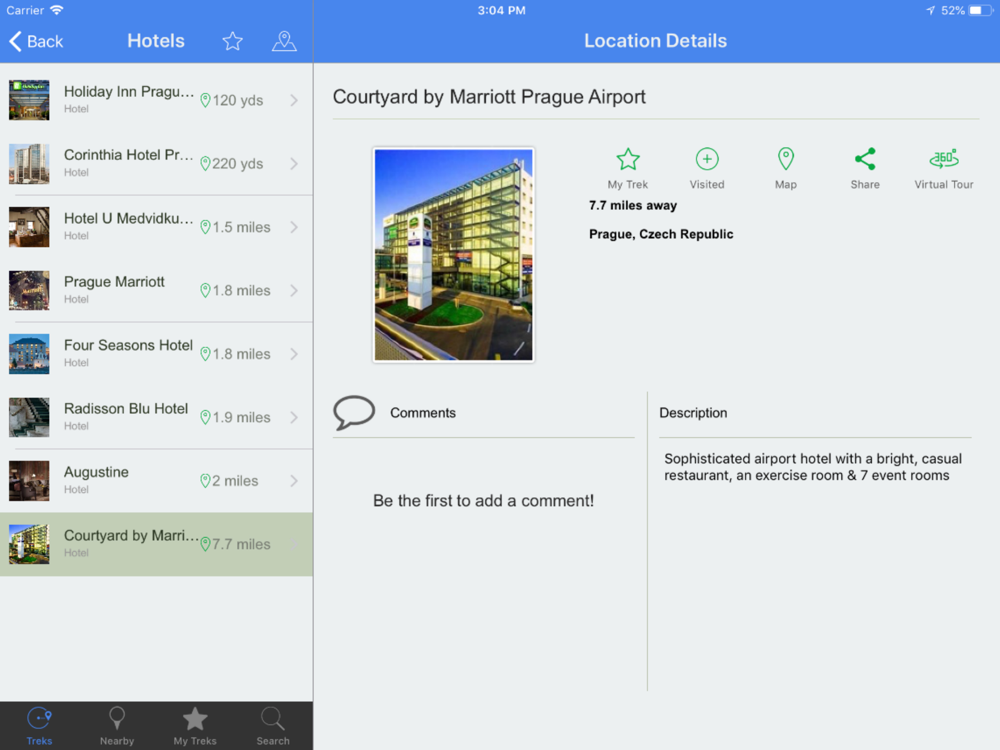Screen dimensions: 1000x750
Task: Click Augustine thumbnail image
Action: (29, 481)
